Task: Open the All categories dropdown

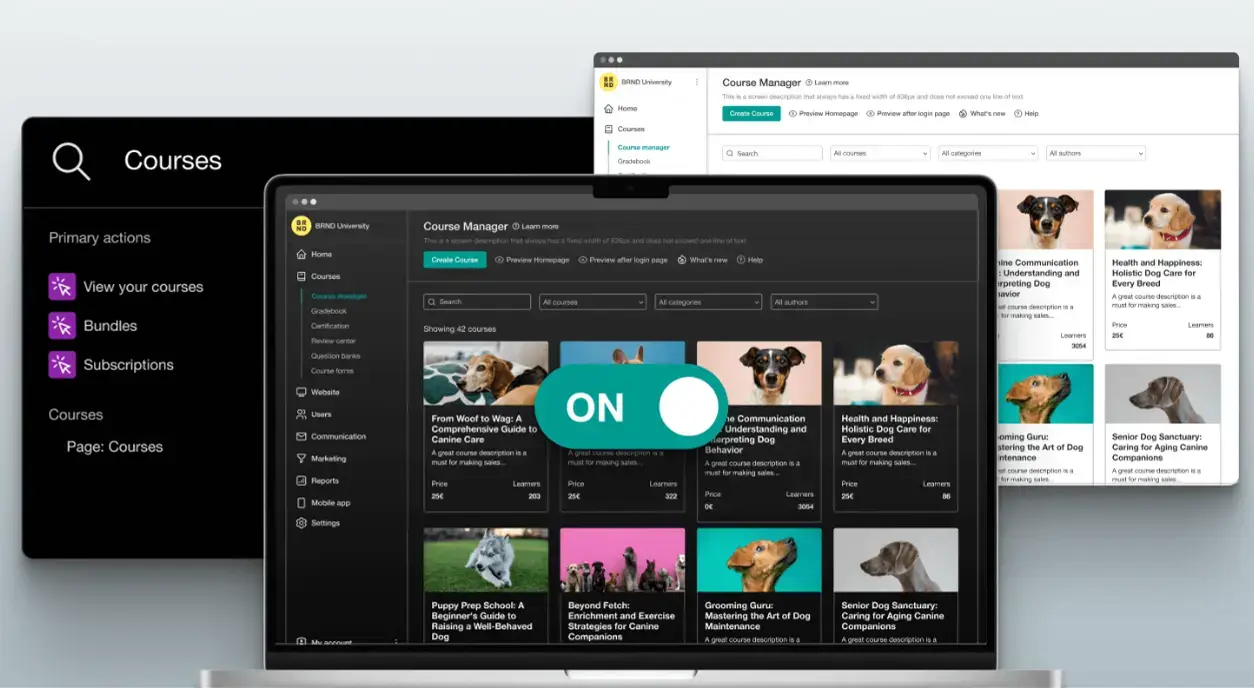Action: (x=708, y=301)
